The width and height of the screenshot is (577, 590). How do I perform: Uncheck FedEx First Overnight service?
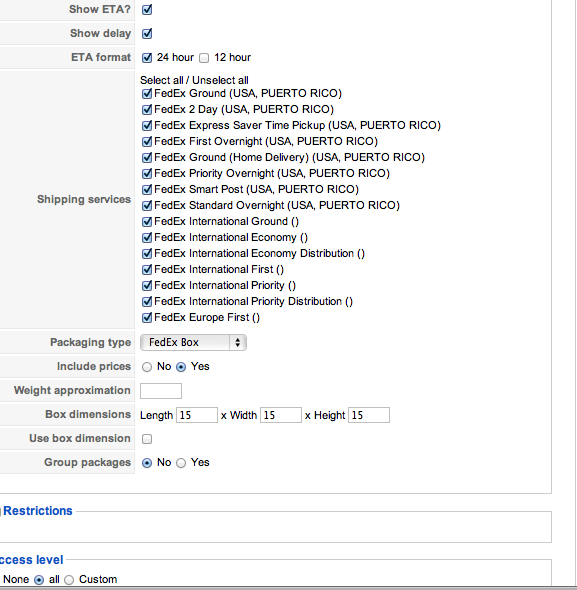tap(147, 141)
